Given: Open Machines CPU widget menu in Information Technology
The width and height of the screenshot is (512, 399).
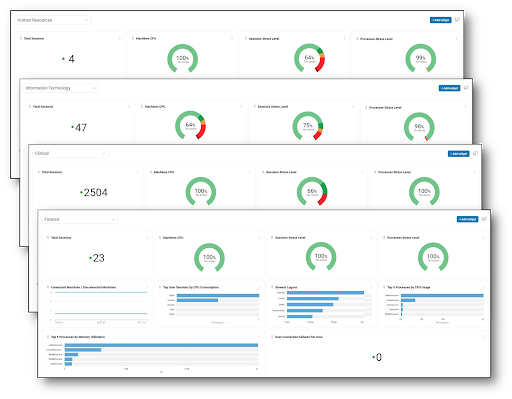Looking at the screenshot, I should coord(241,107).
